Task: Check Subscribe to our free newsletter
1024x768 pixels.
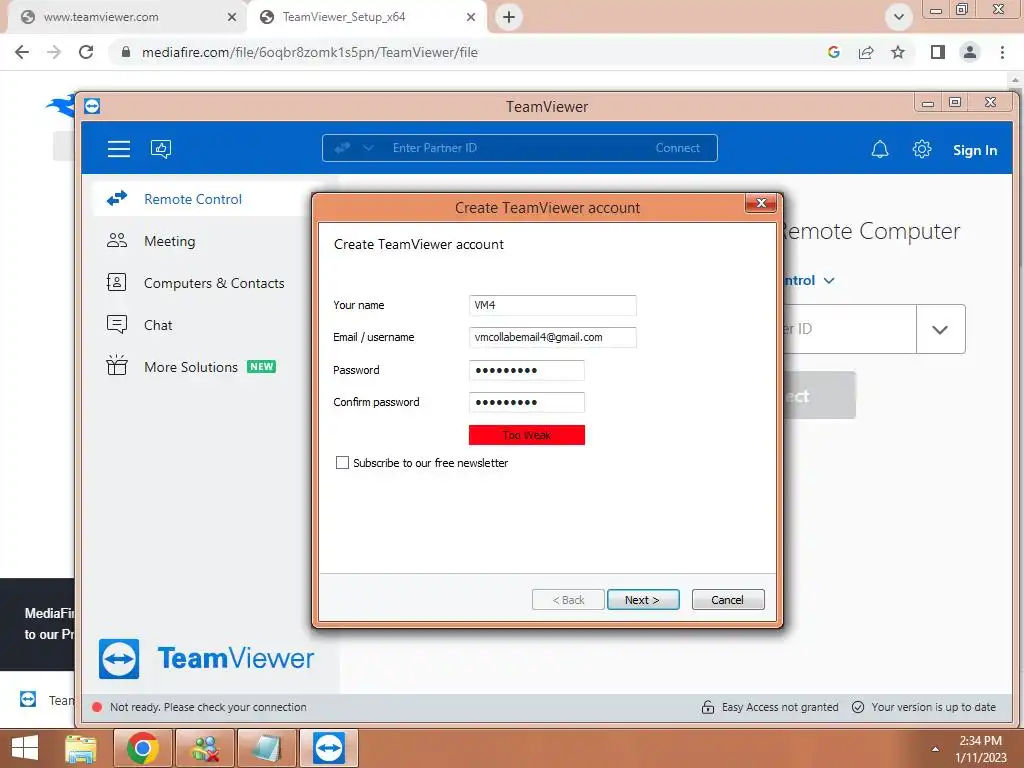Action: [x=342, y=462]
